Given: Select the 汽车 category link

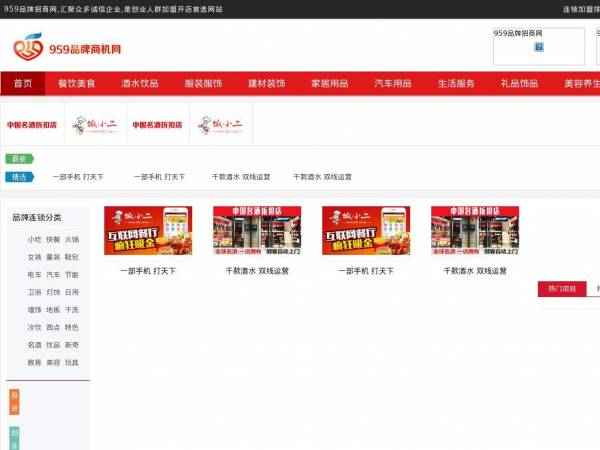Looking at the screenshot, I should [53, 275].
